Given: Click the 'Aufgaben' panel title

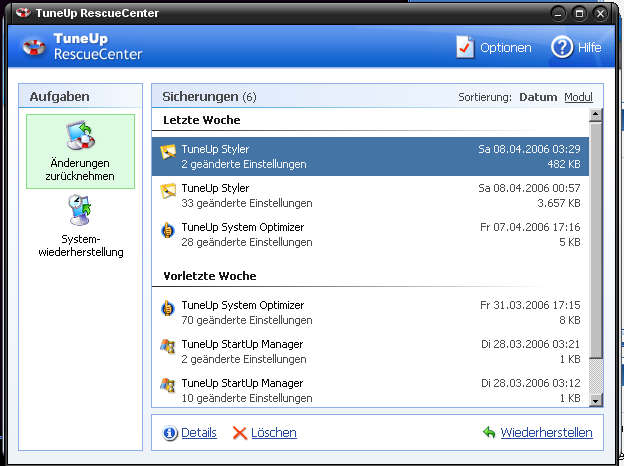Looking at the screenshot, I should coord(59,97).
